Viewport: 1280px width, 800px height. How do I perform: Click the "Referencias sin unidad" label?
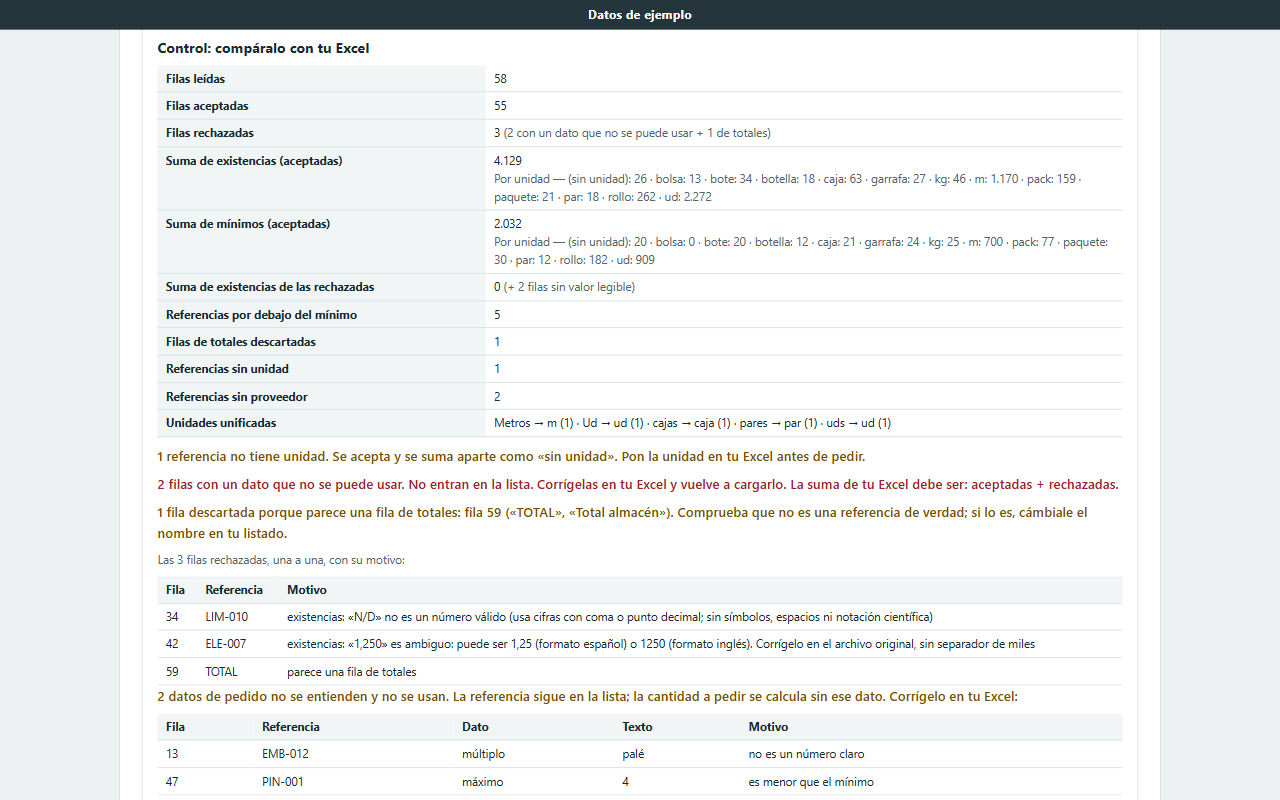click(227, 369)
